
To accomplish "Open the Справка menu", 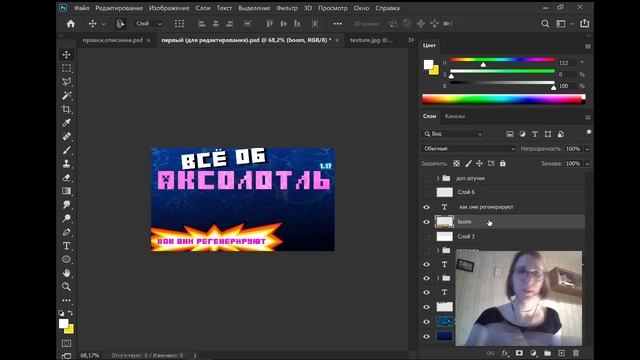I will [387, 8].
